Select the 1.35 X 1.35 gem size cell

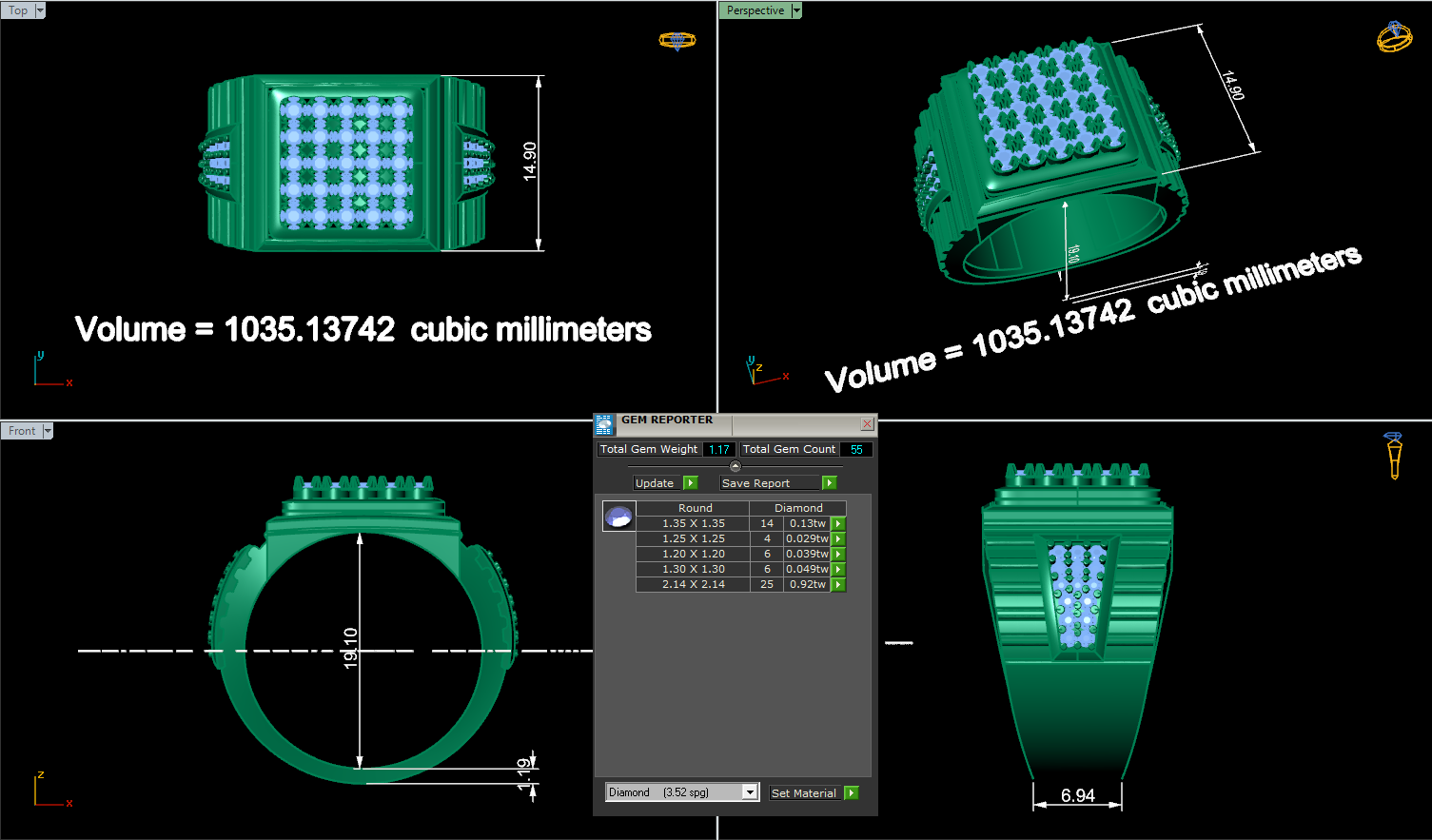(x=694, y=523)
